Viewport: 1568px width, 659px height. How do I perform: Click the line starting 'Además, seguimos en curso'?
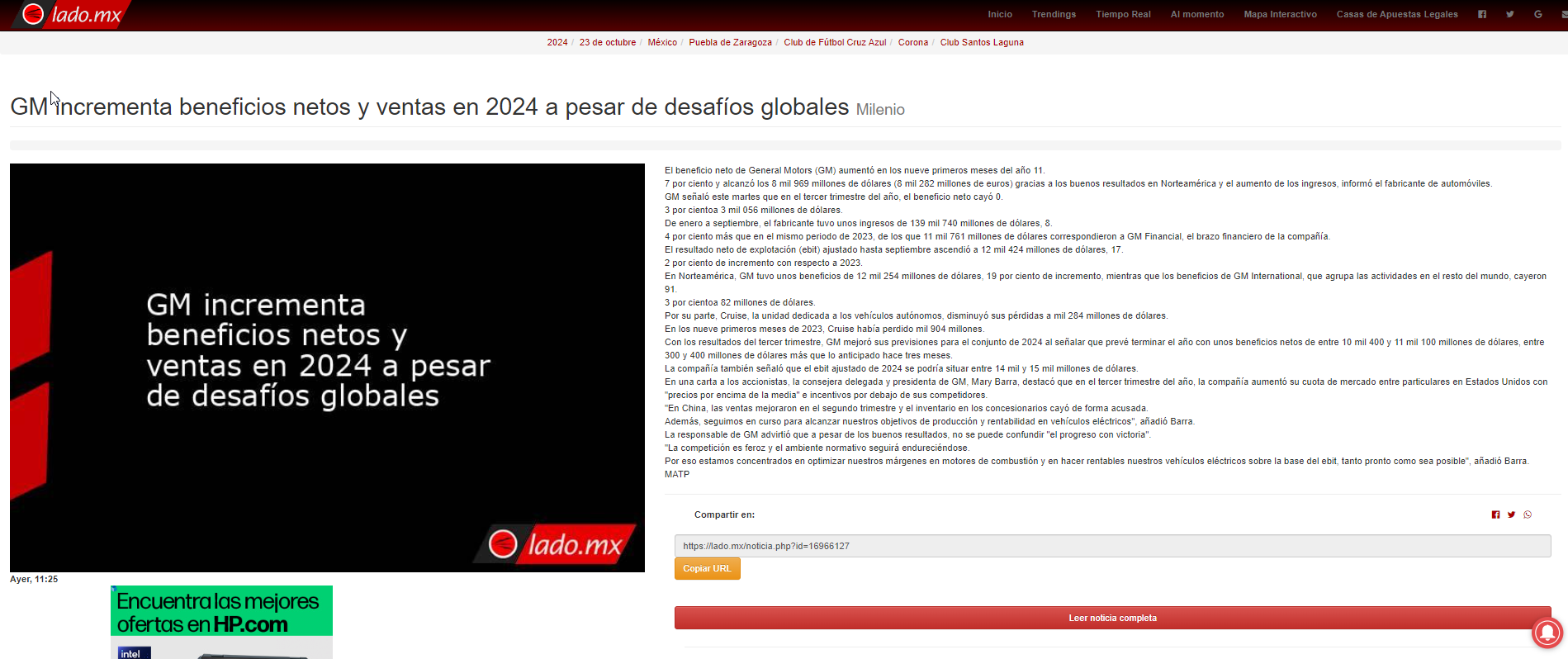(930, 421)
